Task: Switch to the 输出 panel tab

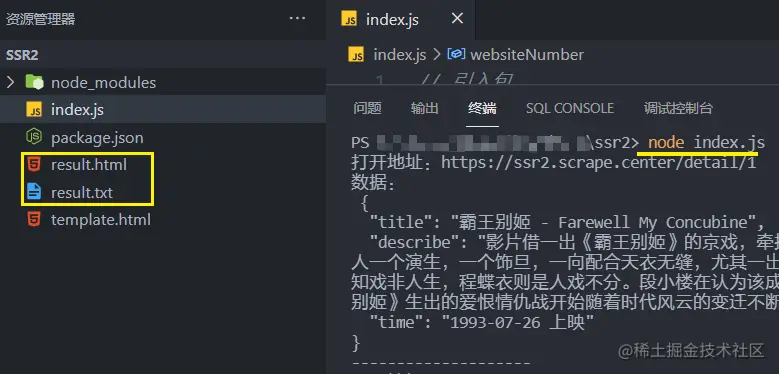Action: [x=425, y=108]
